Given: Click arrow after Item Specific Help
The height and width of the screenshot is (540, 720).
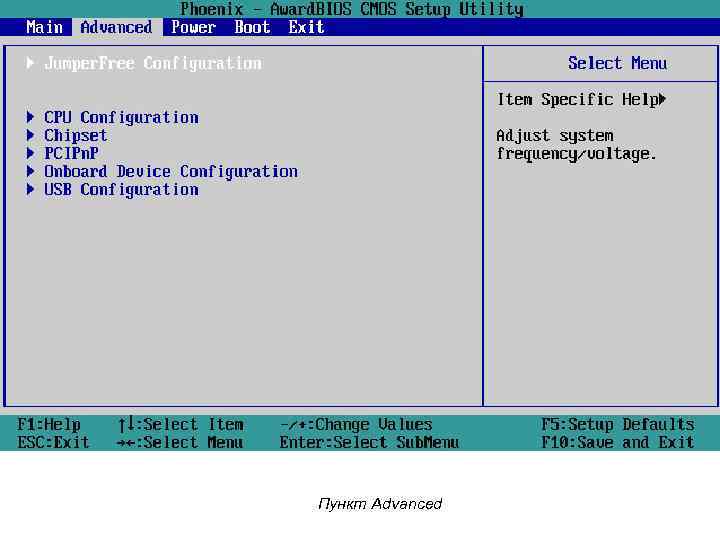Looking at the screenshot, I should coord(662,99).
